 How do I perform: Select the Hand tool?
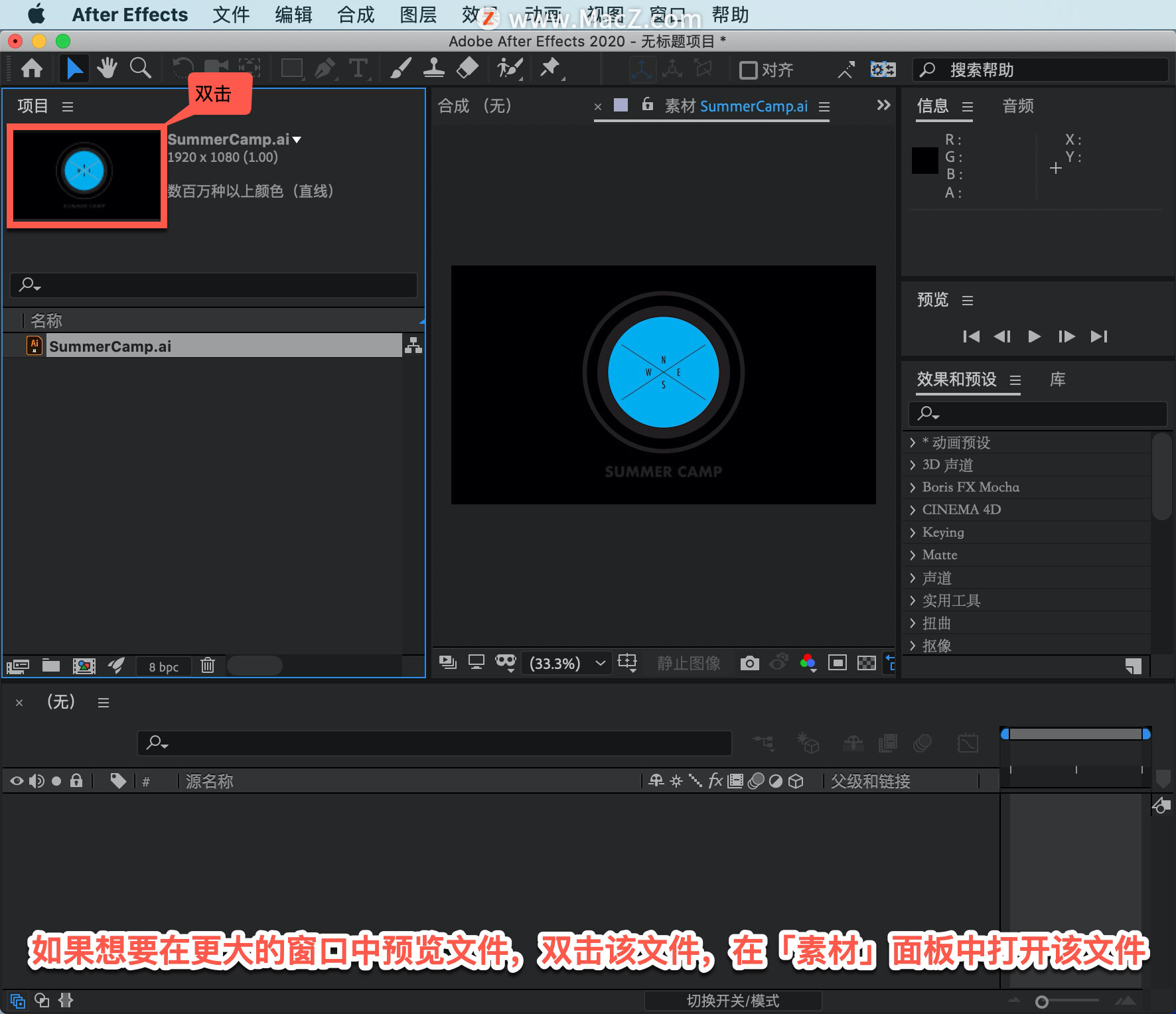tap(107, 68)
